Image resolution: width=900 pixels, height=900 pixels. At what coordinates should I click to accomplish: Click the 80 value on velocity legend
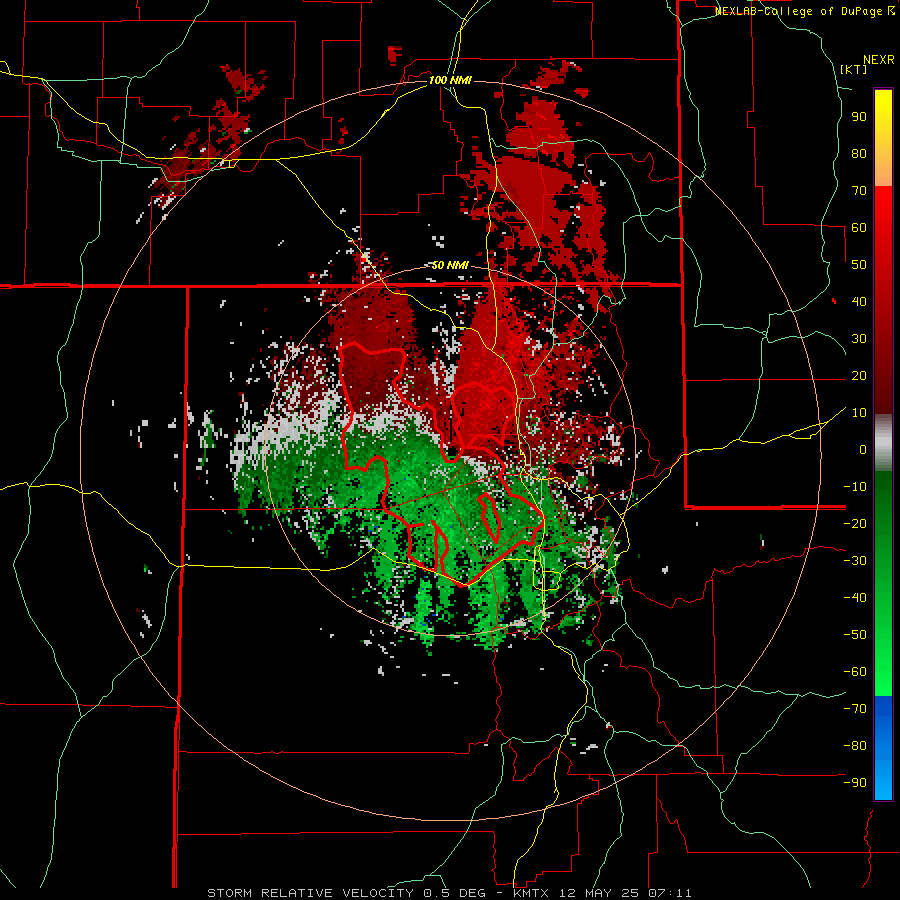click(859, 153)
